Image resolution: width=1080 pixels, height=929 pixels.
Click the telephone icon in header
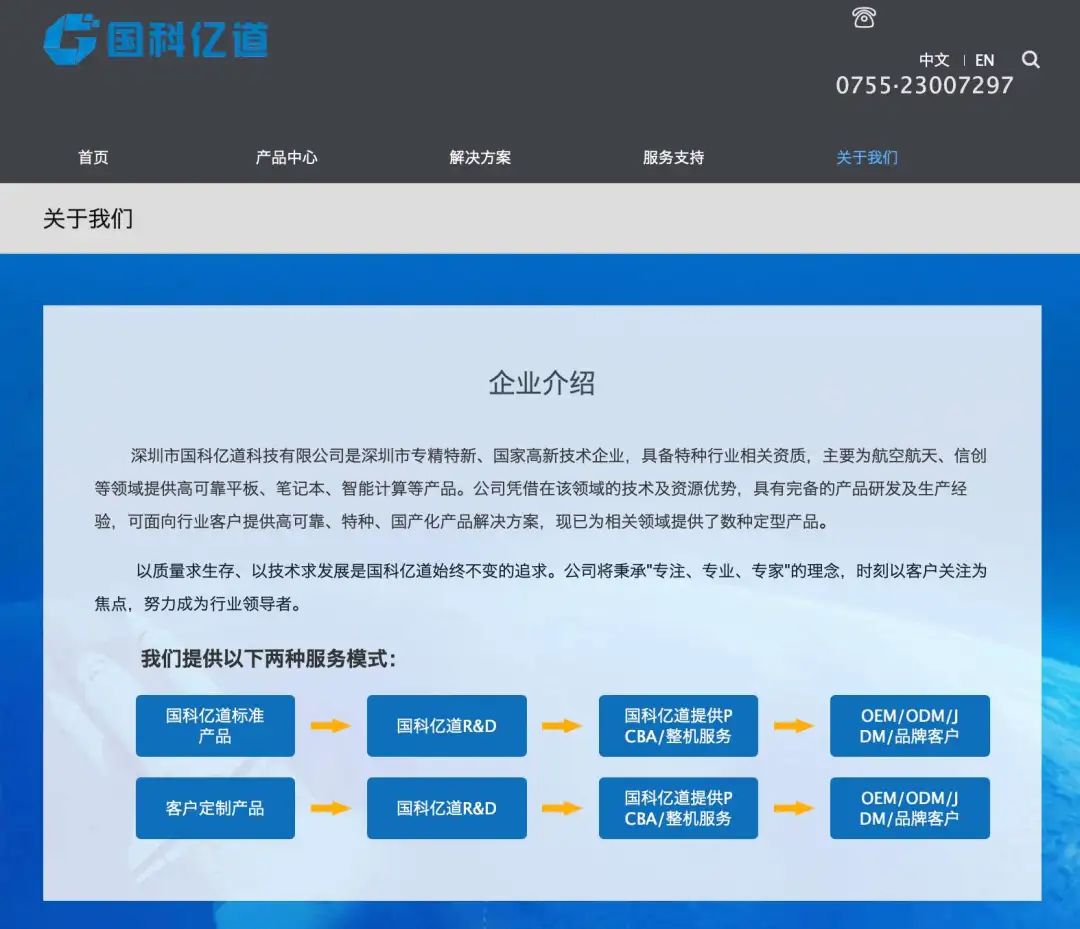pyautogui.click(x=864, y=17)
